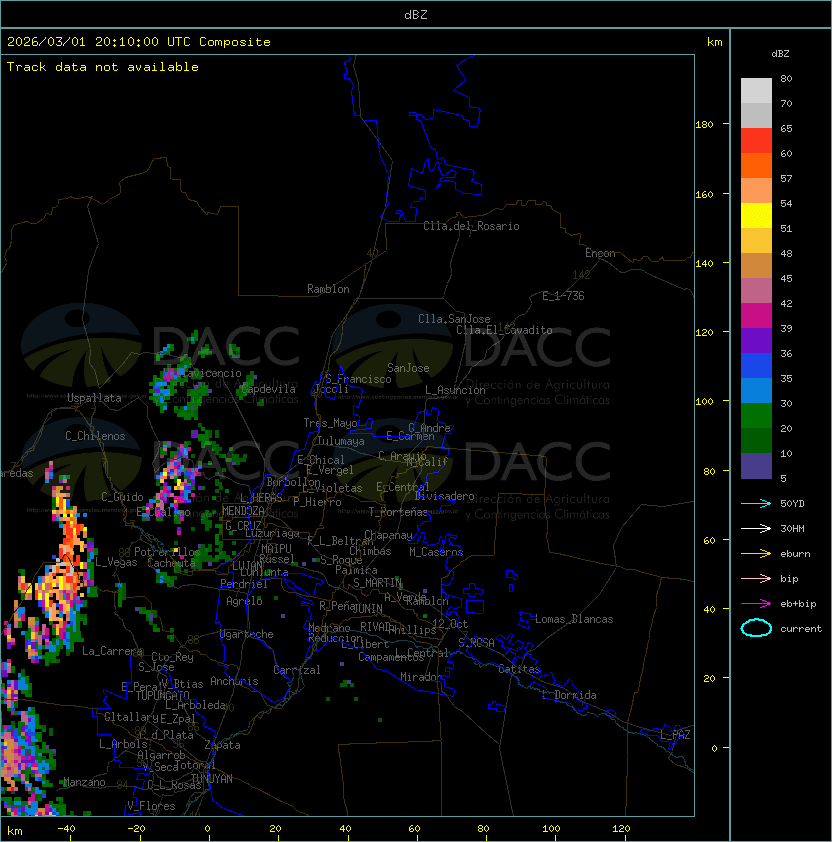
Task: Click the 'TUNUYAN' map label
Action: click(212, 779)
